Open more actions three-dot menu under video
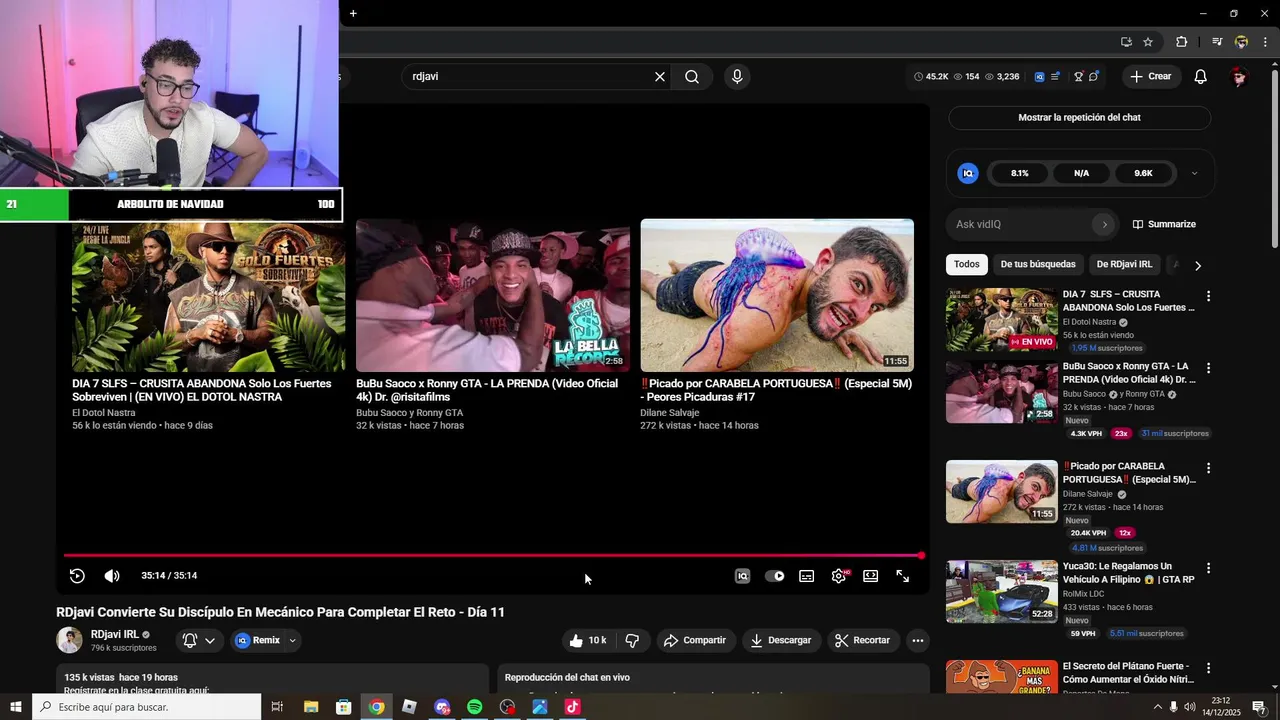 coord(918,640)
